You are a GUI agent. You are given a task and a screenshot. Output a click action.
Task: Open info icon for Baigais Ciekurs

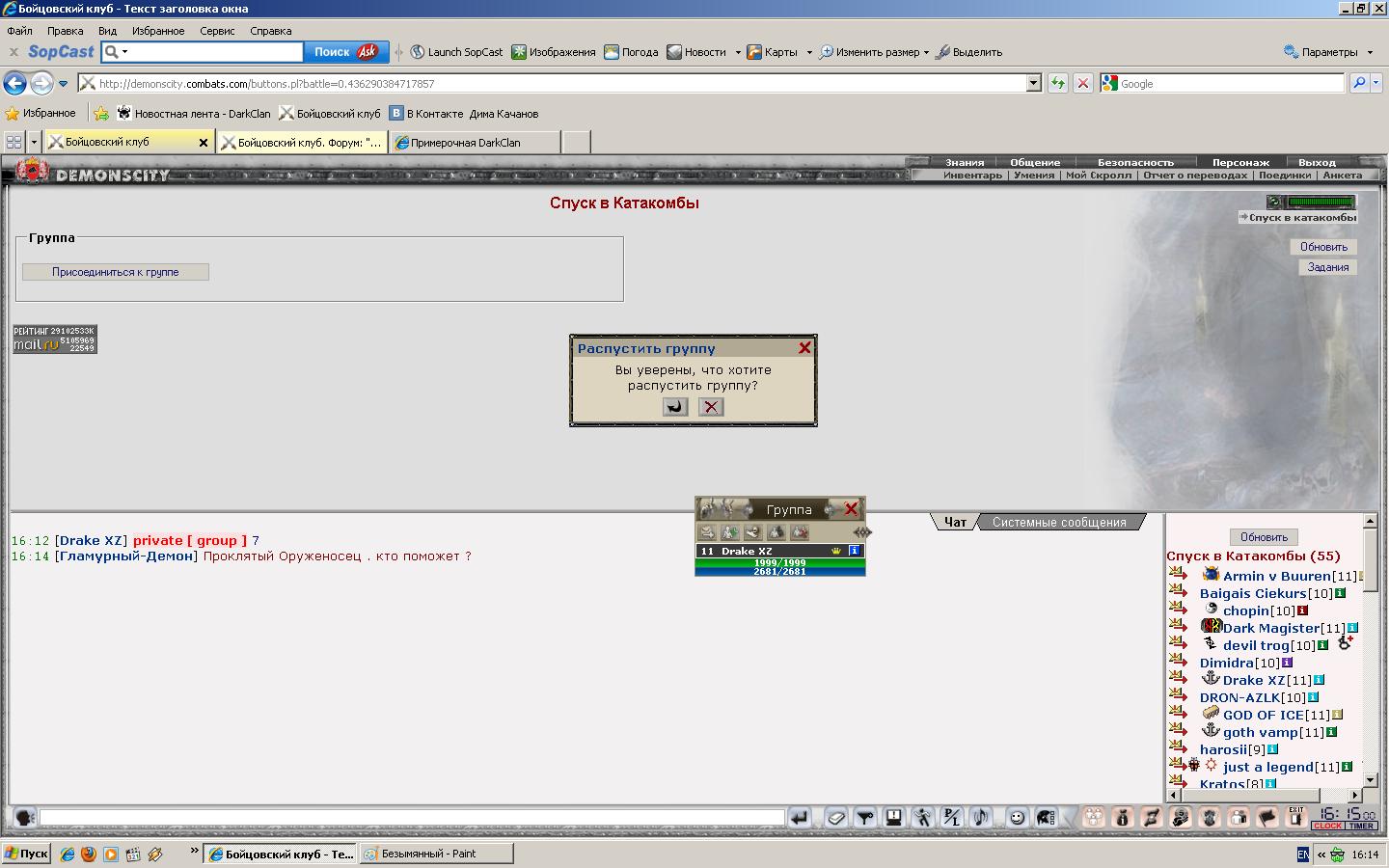(x=1340, y=593)
